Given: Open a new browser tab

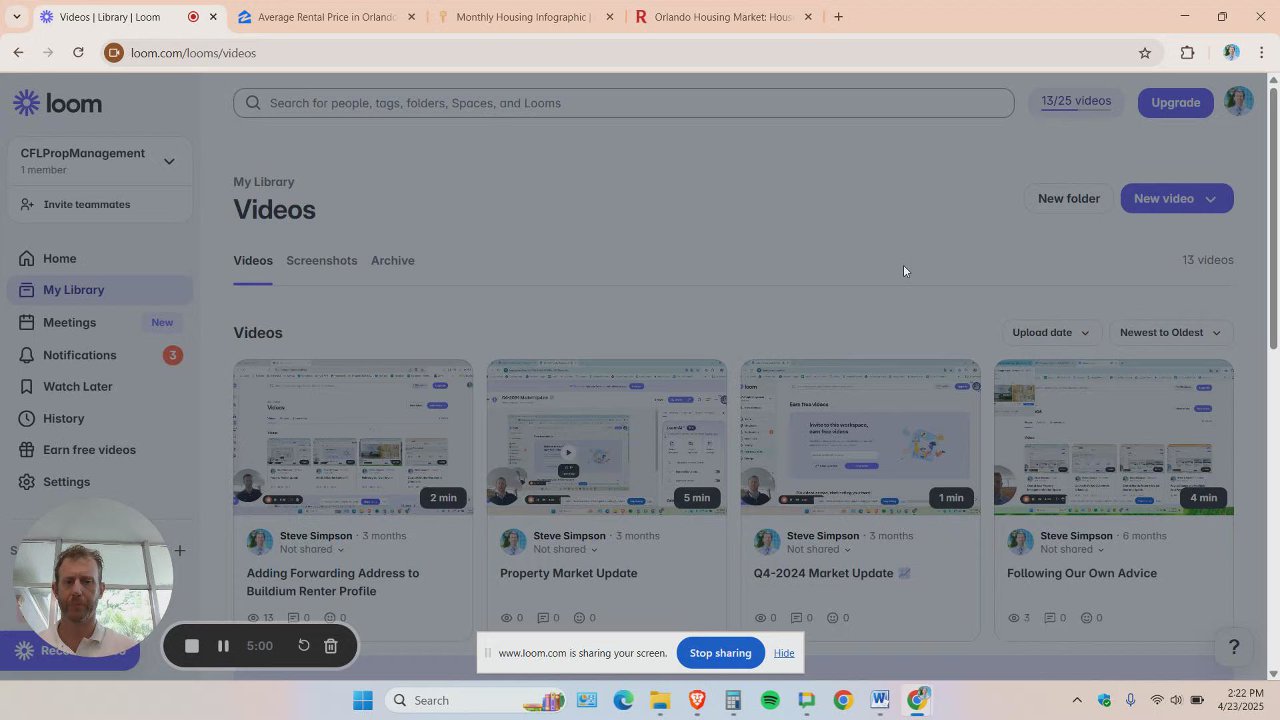Looking at the screenshot, I should 838,17.
